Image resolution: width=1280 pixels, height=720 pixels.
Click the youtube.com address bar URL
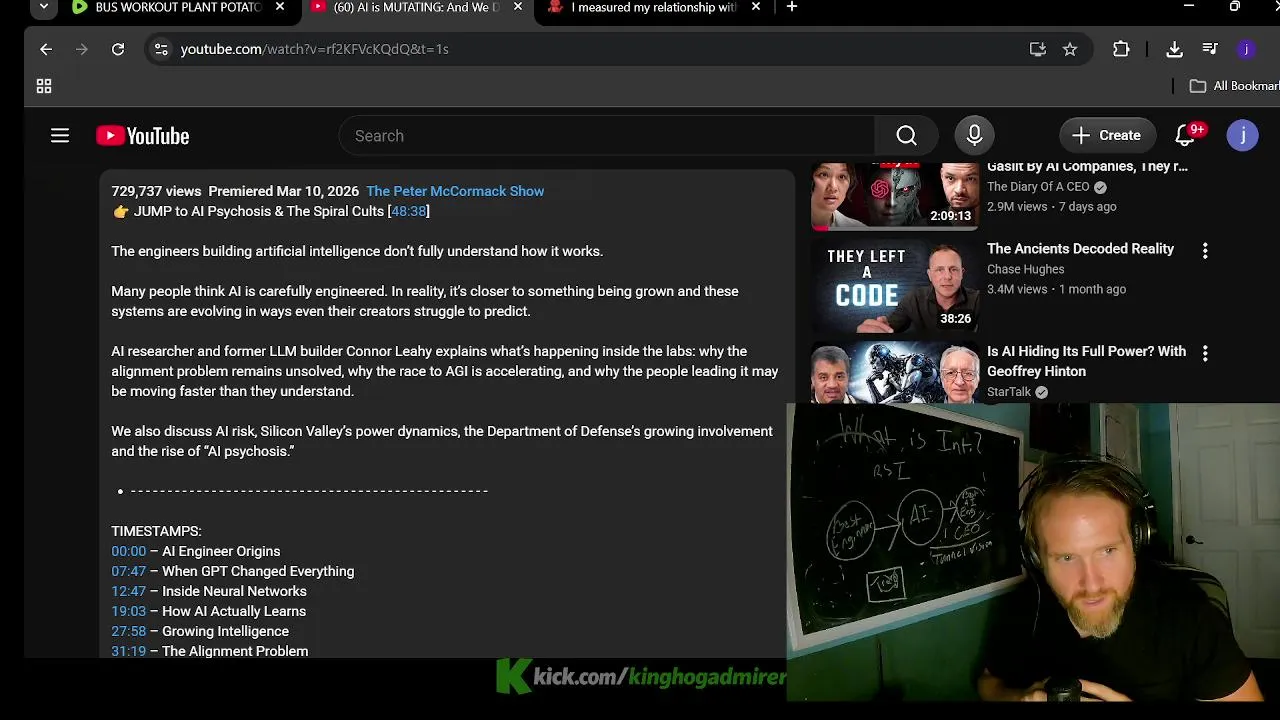click(314, 49)
